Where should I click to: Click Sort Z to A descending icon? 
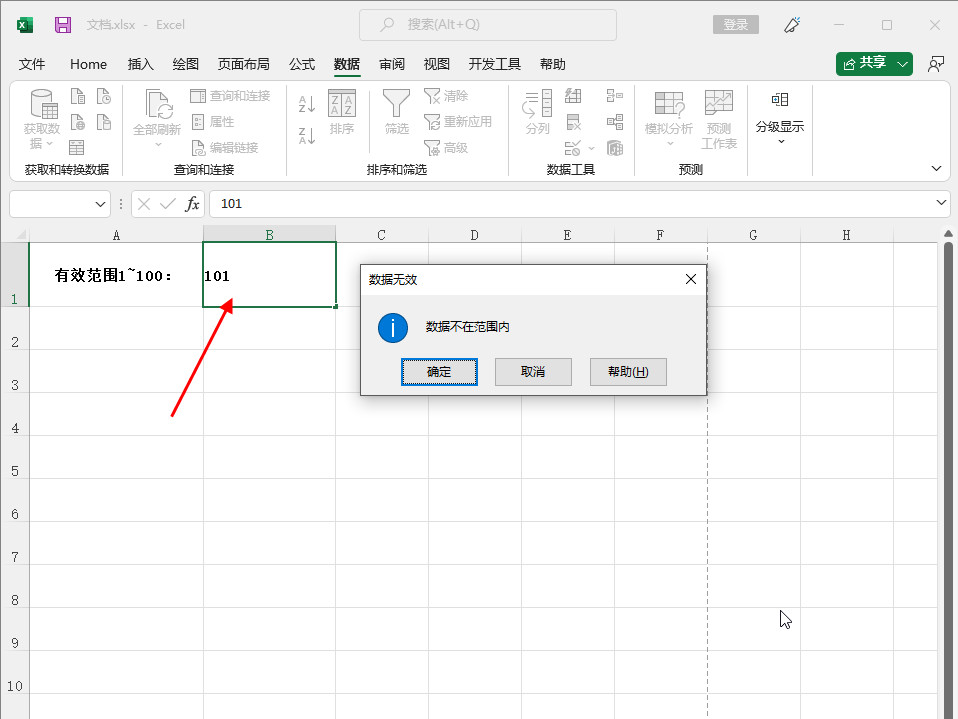coord(307,136)
